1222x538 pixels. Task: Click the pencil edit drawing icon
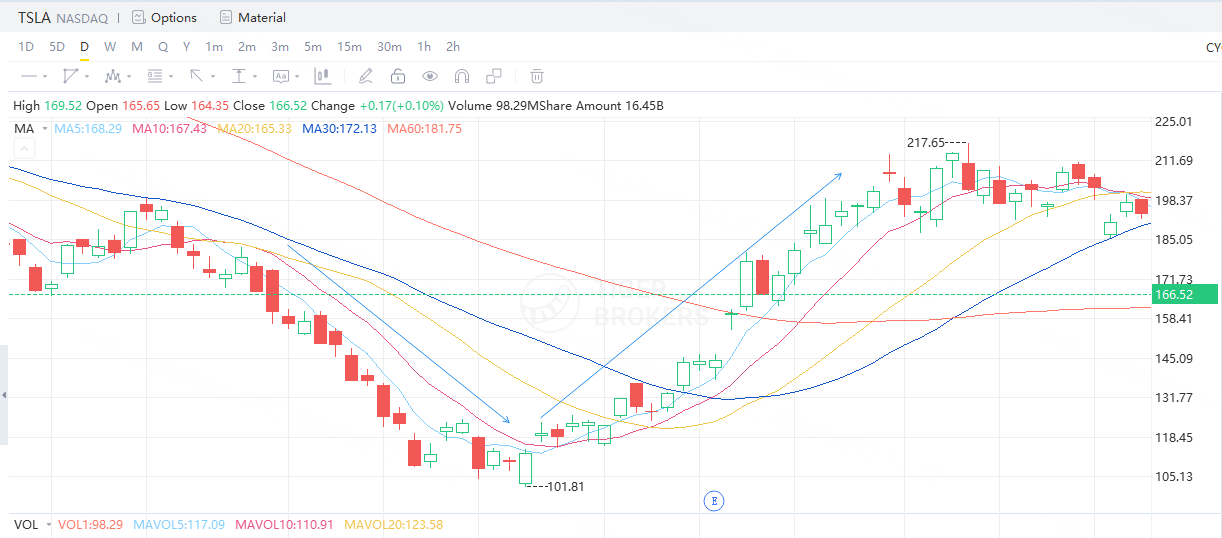[365, 76]
